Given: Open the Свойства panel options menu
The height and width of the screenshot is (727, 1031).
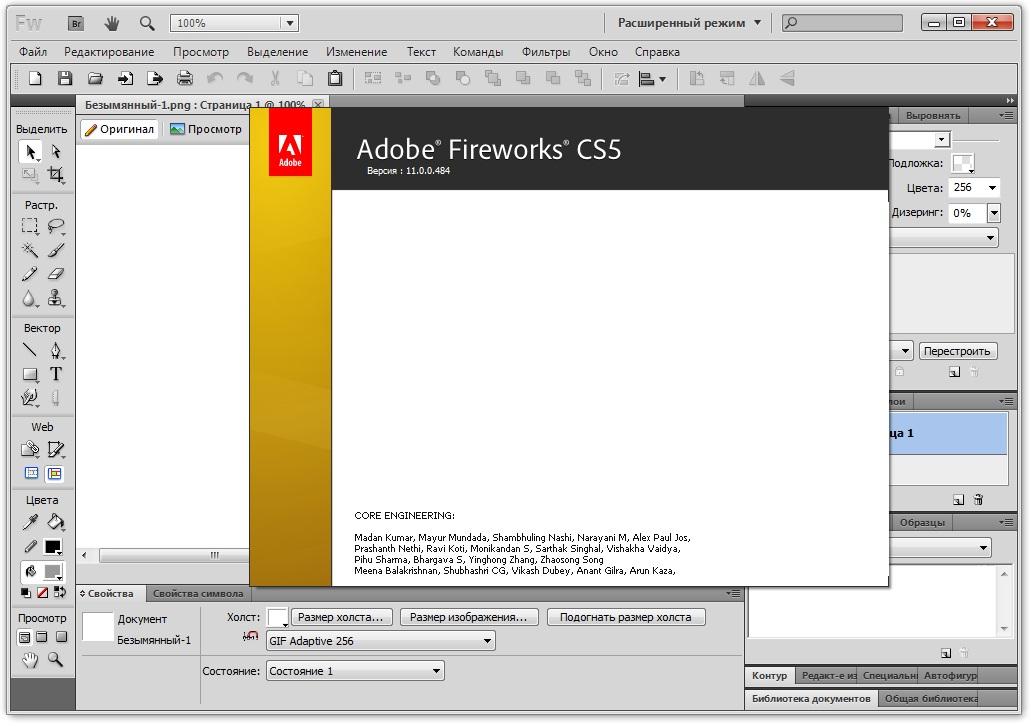Looking at the screenshot, I should click(734, 594).
